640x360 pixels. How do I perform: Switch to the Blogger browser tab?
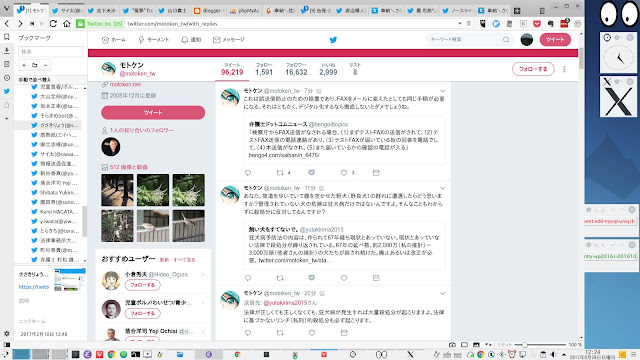click(209, 11)
